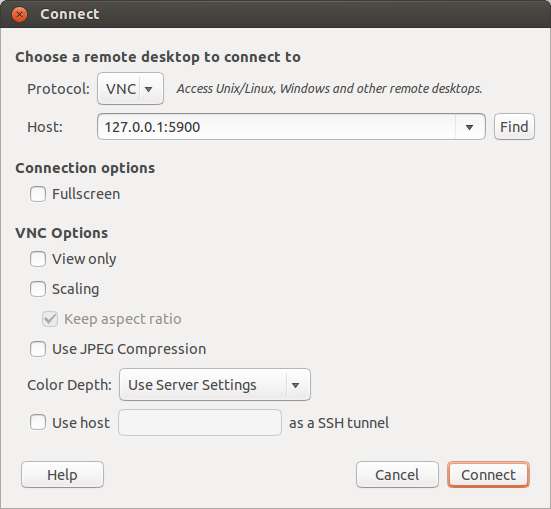This screenshot has height=509, width=551.
Task: Toggle the View only checkbox
Action: click(38, 259)
